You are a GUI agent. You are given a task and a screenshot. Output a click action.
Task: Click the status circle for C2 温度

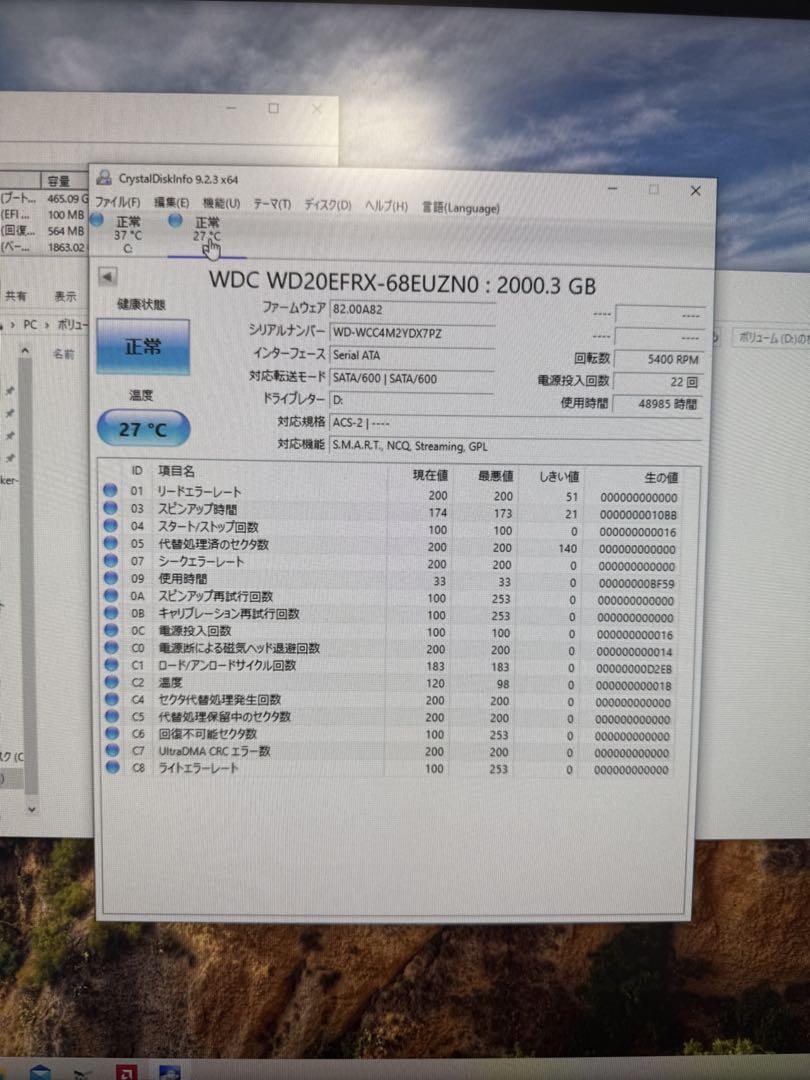111,681
